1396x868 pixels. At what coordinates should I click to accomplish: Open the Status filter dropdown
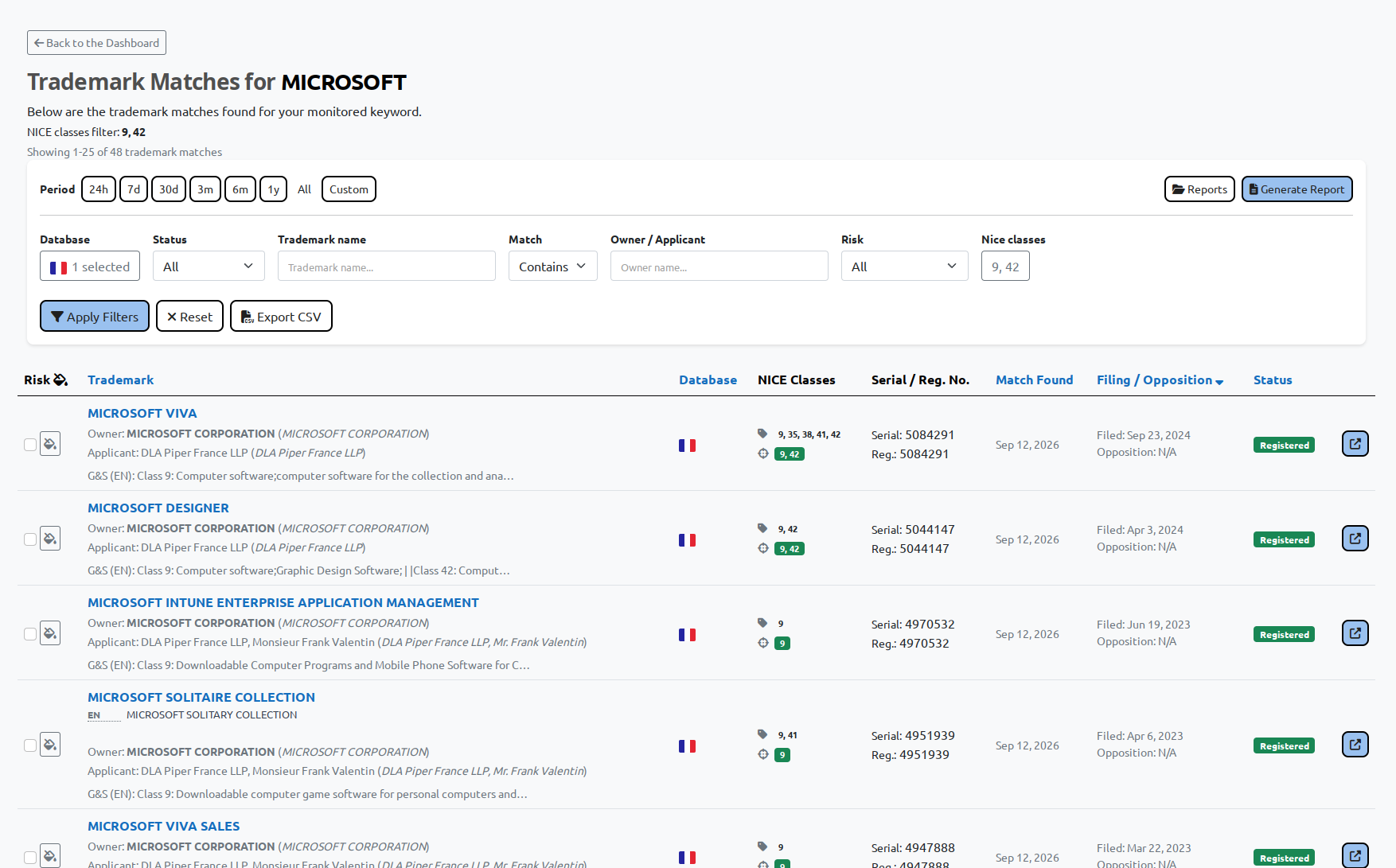209,266
